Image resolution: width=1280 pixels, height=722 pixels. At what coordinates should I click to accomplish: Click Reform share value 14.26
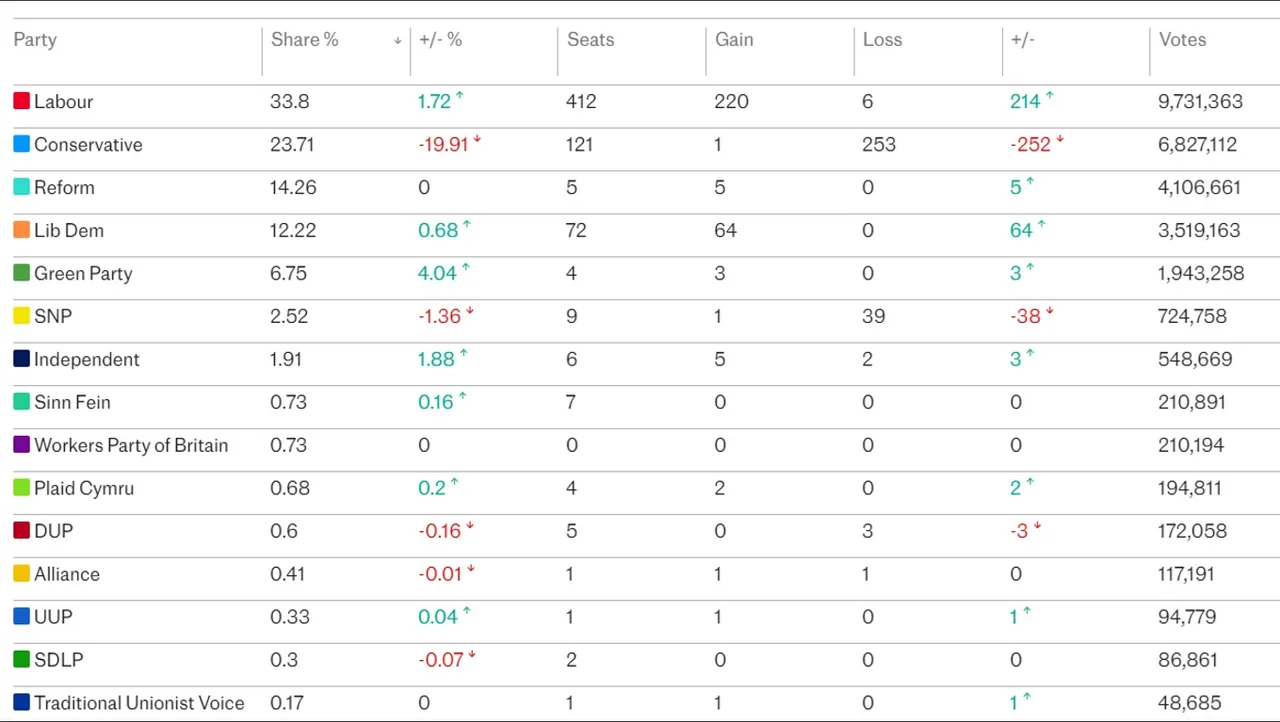tap(294, 188)
